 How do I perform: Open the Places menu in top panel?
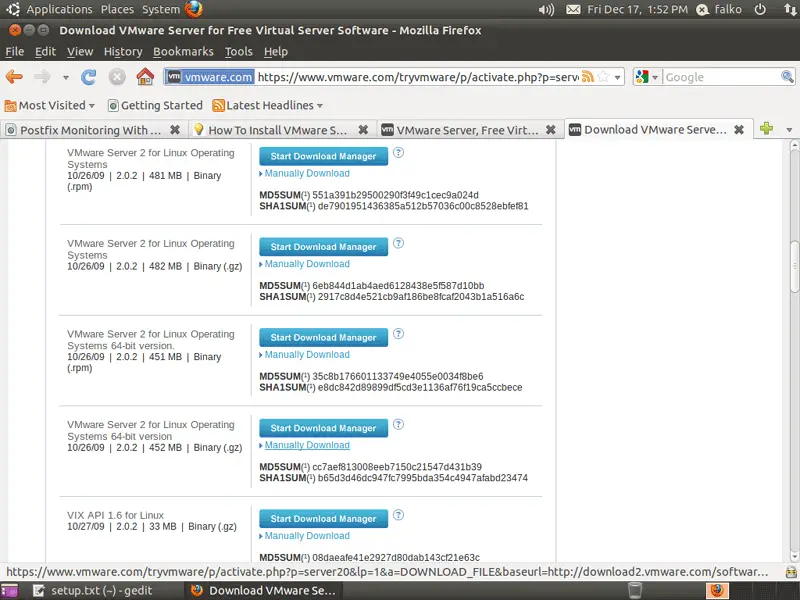pyautogui.click(x=117, y=9)
